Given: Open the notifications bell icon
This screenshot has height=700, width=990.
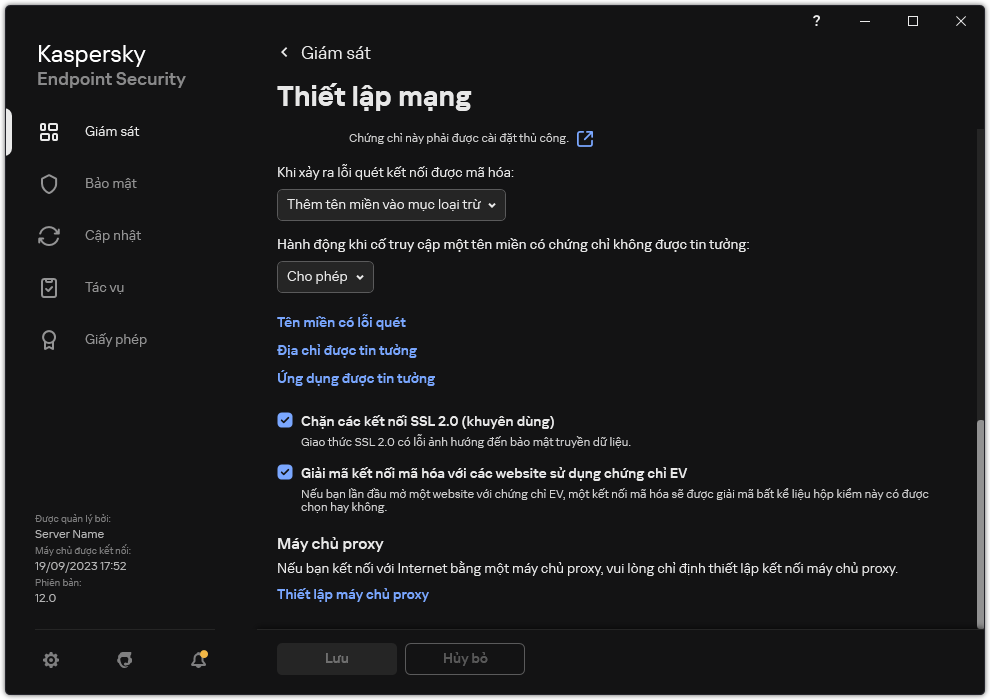Looking at the screenshot, I should point(198,660).
